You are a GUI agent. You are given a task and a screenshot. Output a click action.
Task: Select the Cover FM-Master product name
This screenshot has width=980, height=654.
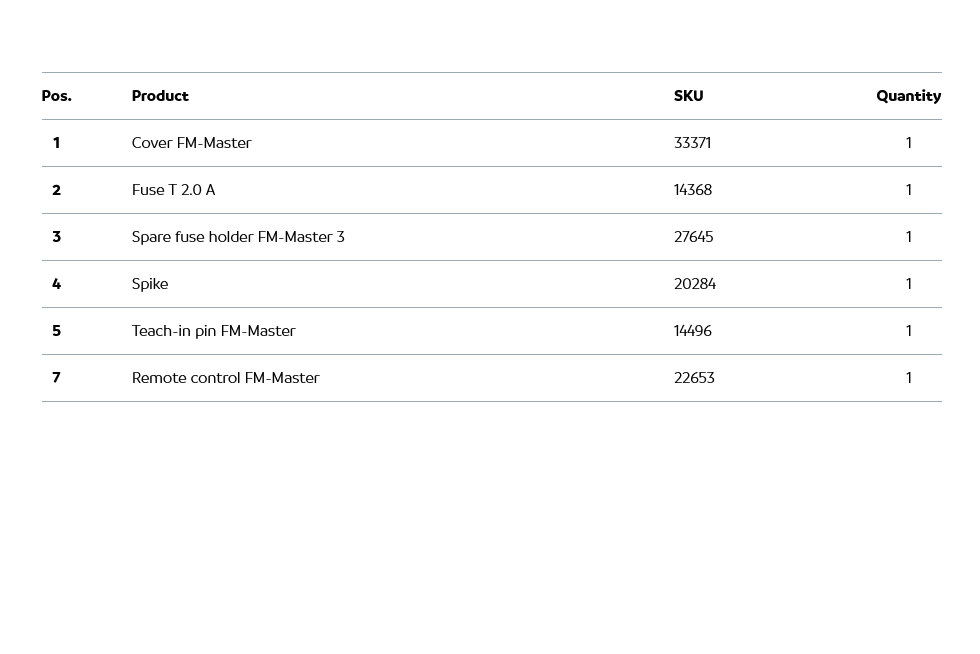click(x=191, y=143)
